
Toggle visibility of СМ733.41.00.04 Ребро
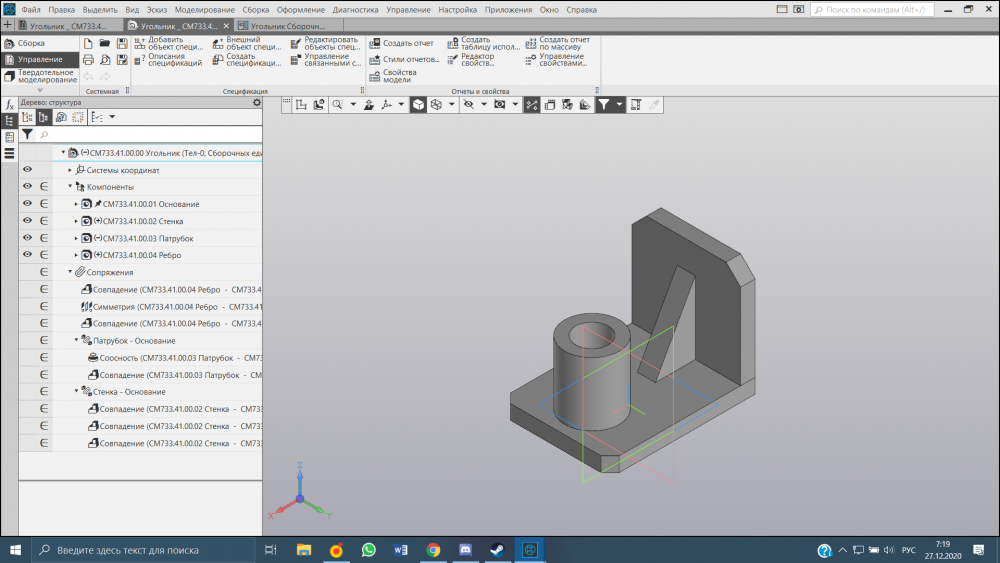click(28, 255)
